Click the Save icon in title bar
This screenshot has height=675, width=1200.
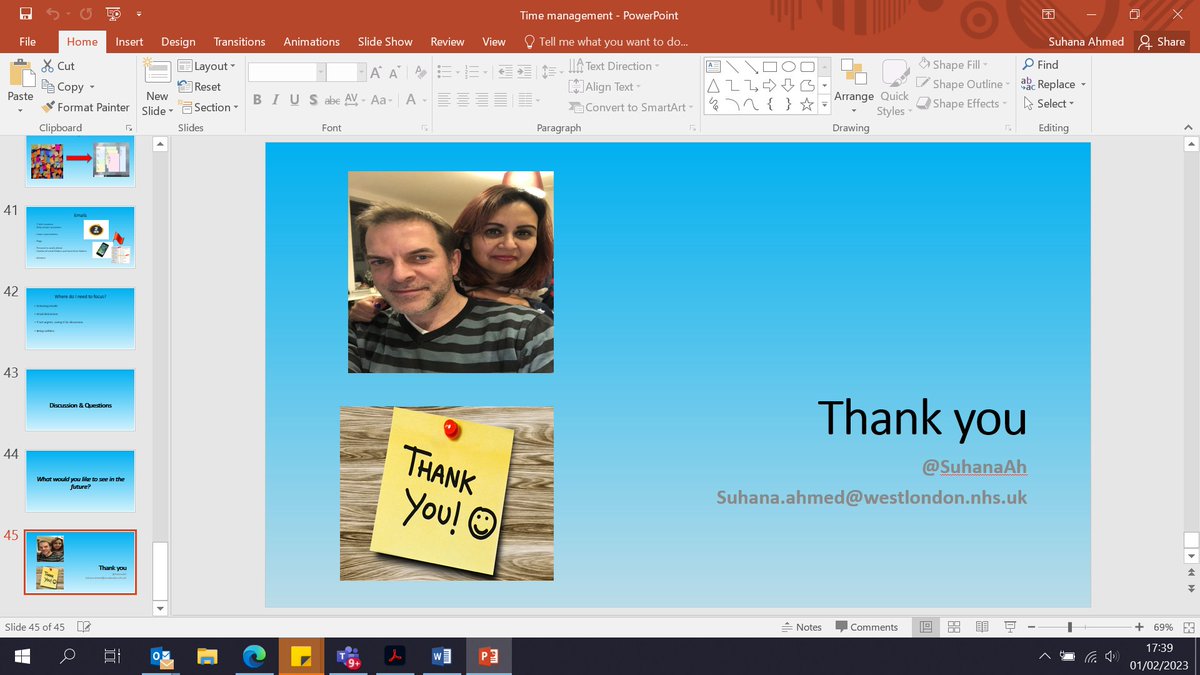tap(25, 14)
